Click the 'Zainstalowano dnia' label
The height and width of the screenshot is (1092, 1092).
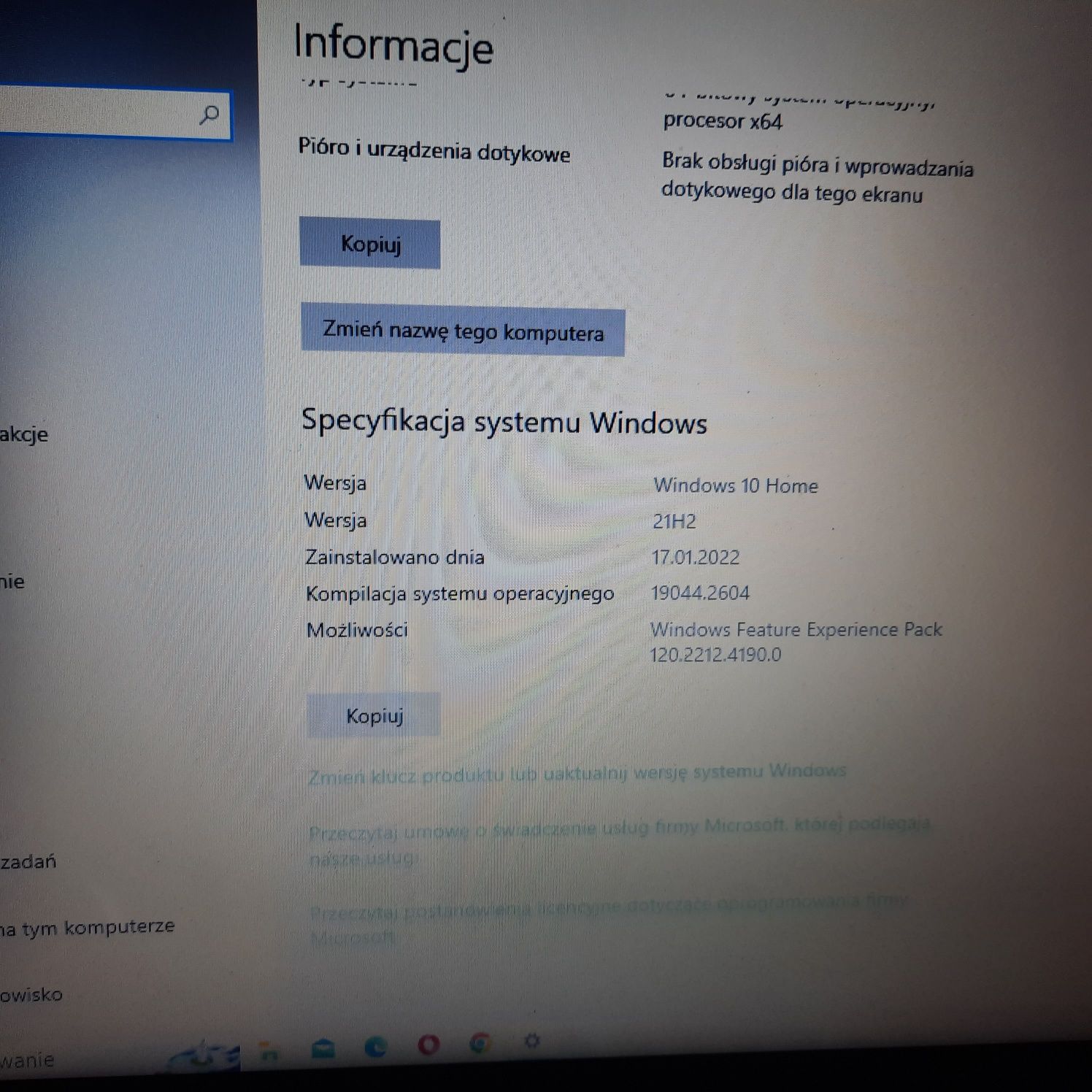click(395, 557)
